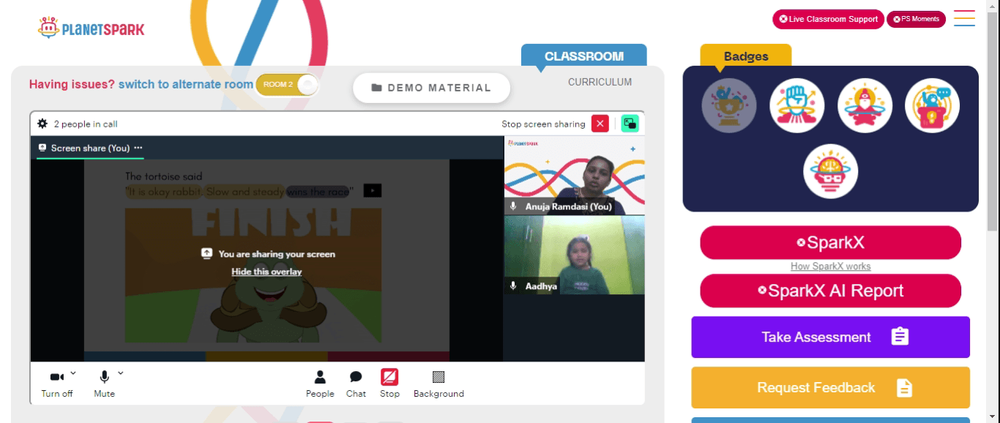The width and height of the screenshot is (1000, 423).
Task: Select the raised fist badge
Action: tap(797, 105)
